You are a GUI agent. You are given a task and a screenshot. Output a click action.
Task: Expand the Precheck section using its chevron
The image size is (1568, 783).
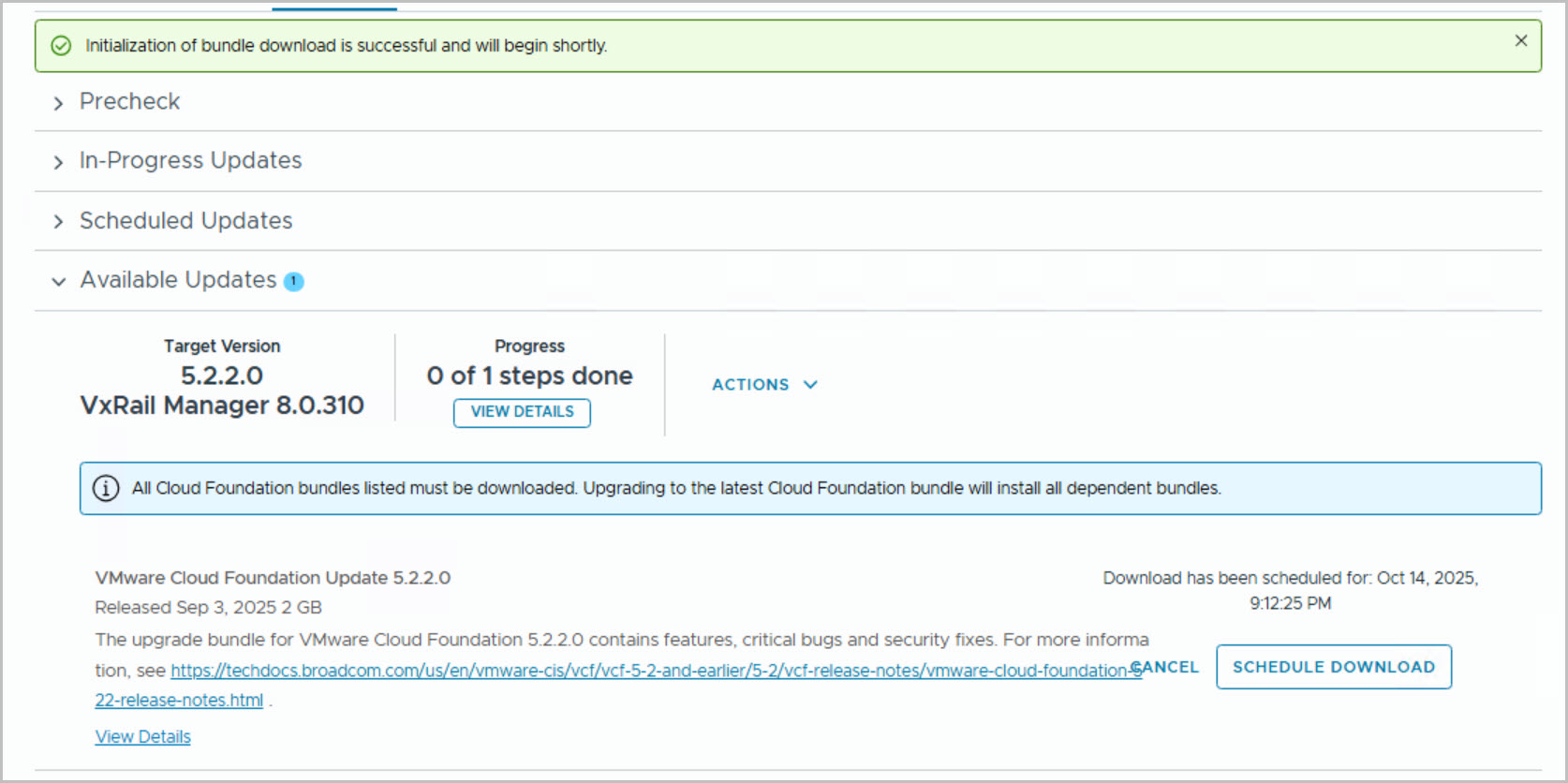58,103
